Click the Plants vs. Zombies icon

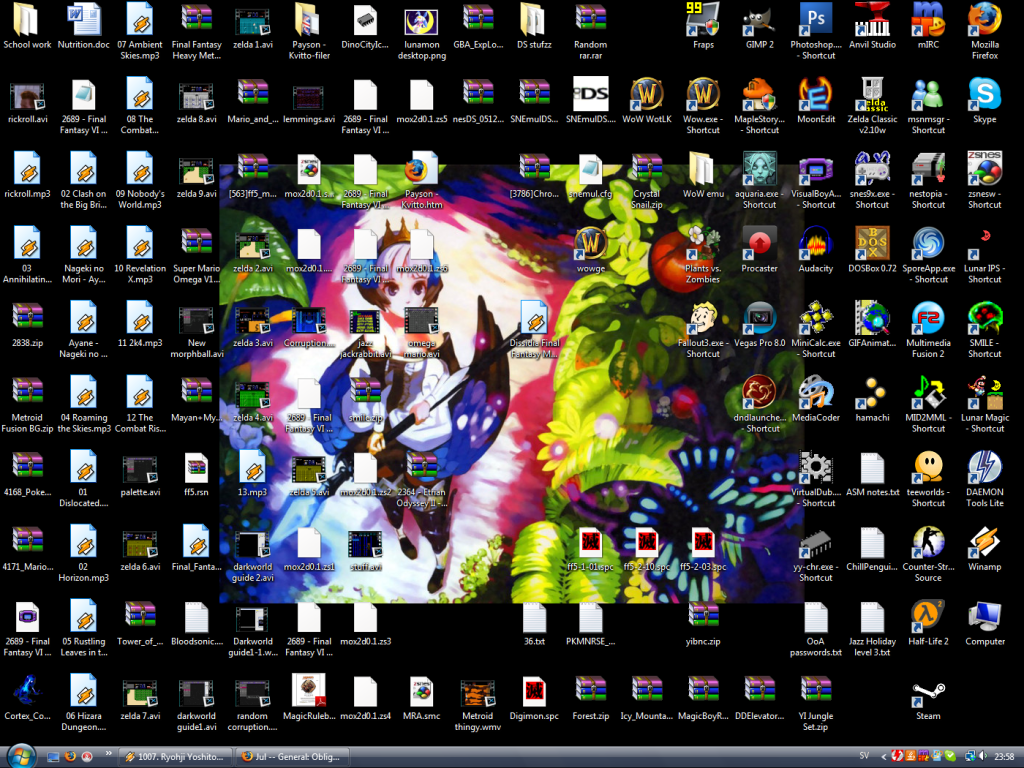703,244
